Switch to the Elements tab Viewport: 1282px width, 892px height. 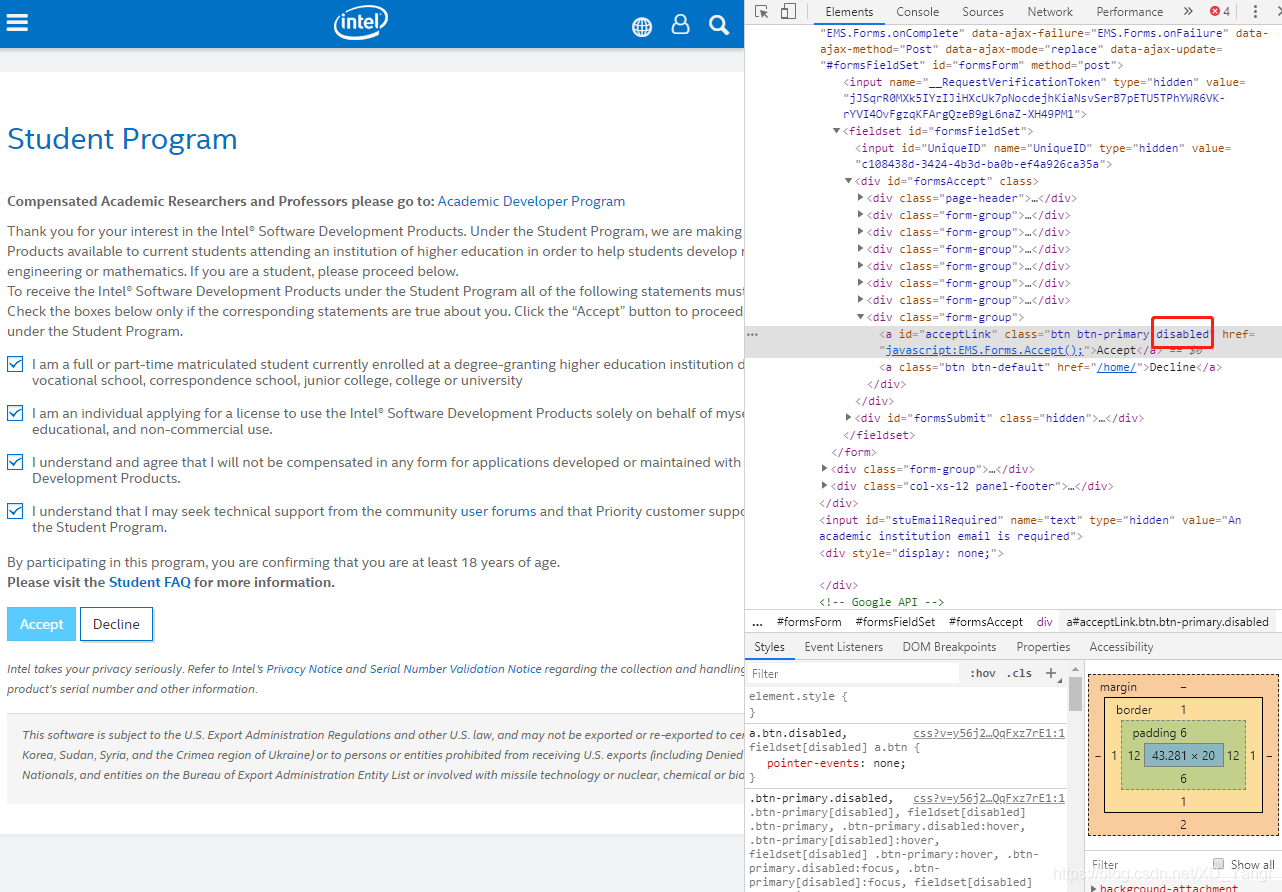click(x=849, y=12)
